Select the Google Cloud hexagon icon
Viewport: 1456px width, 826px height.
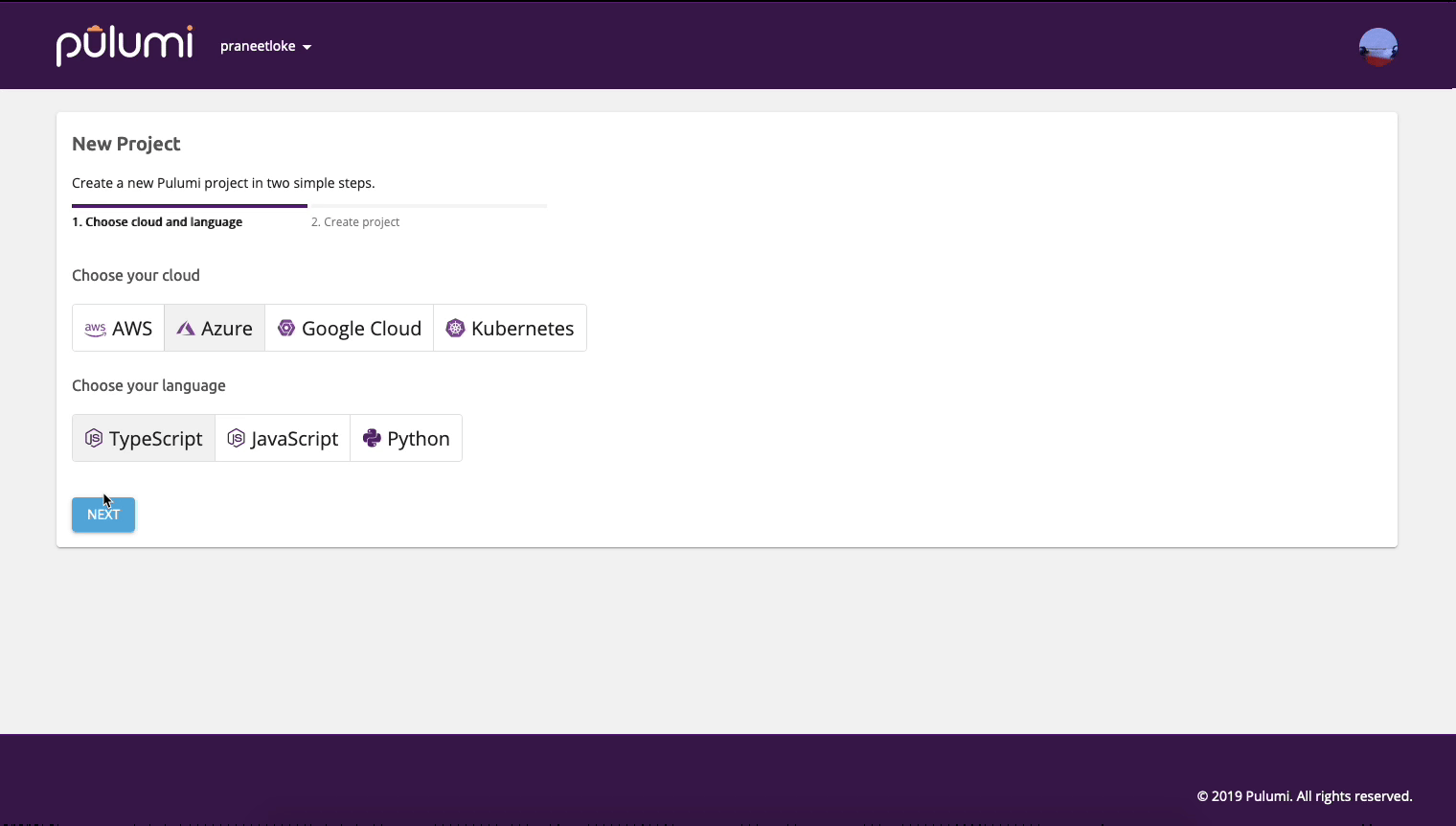coord(285,328)
